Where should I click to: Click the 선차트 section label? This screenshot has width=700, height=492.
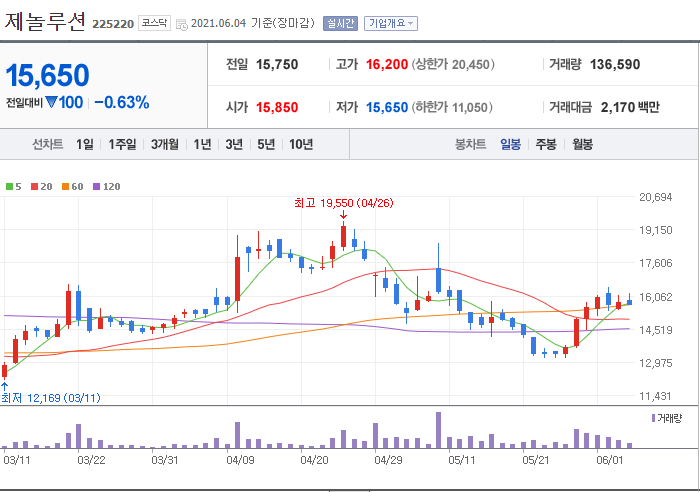48,144
